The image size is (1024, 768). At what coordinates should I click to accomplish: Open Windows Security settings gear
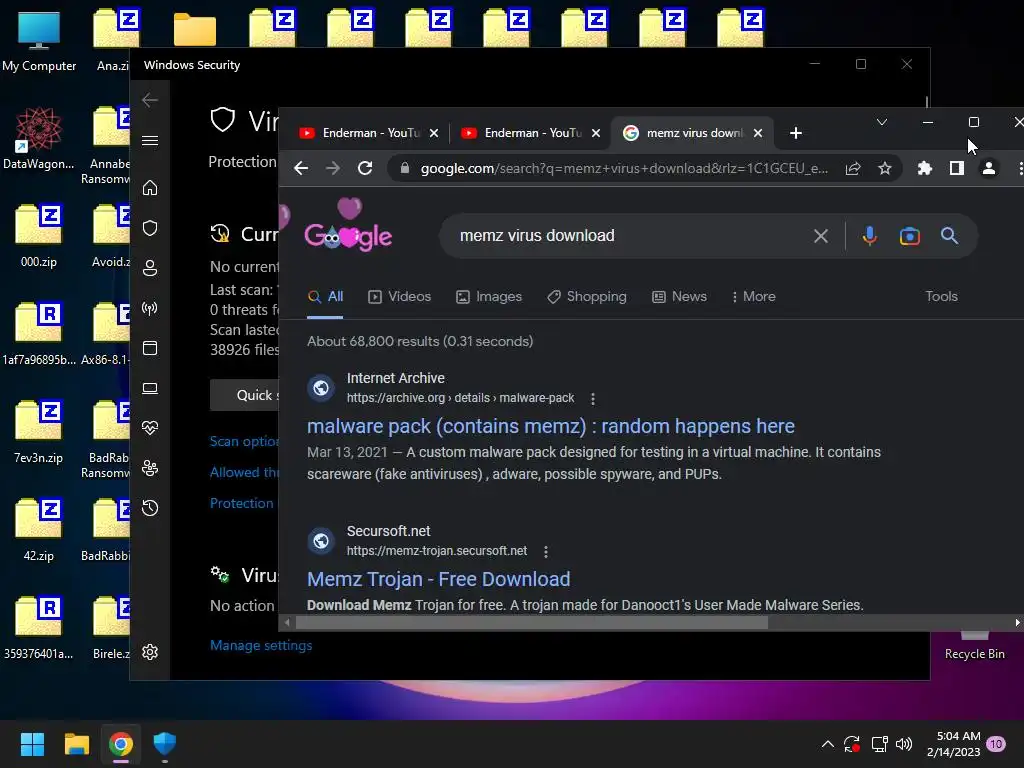(150, 652)
